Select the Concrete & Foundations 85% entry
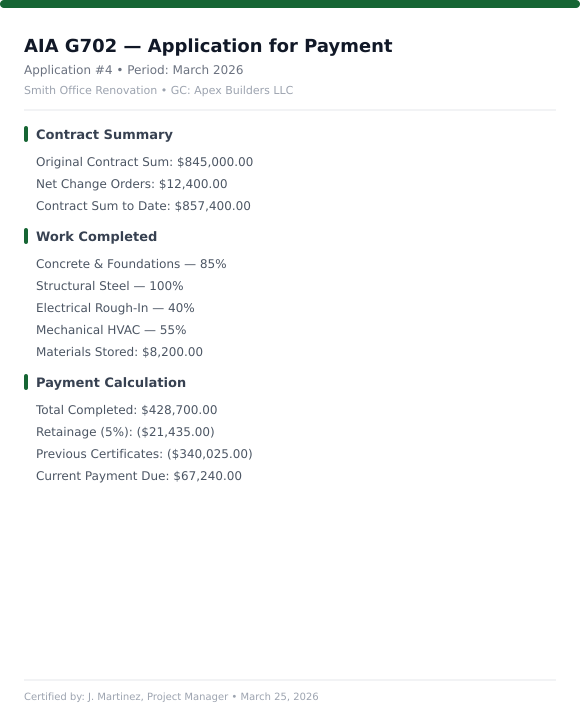Image resolution: width=580 pixels, height=720 pixels. coord(131,264)
